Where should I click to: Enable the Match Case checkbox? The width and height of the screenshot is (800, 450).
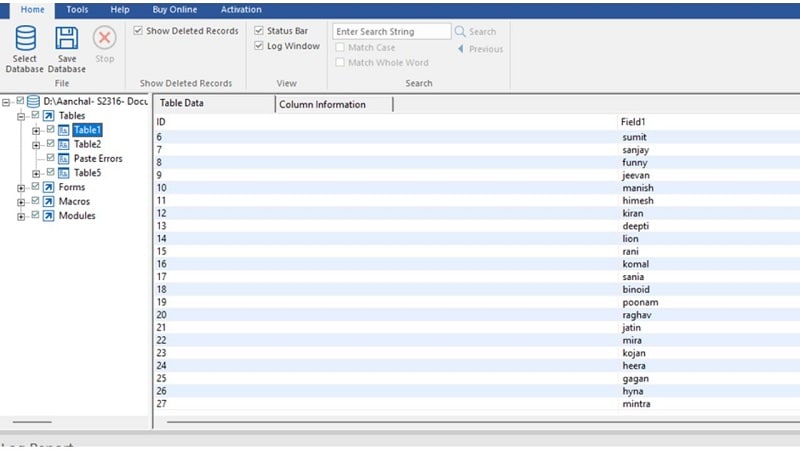coord(340,47)
